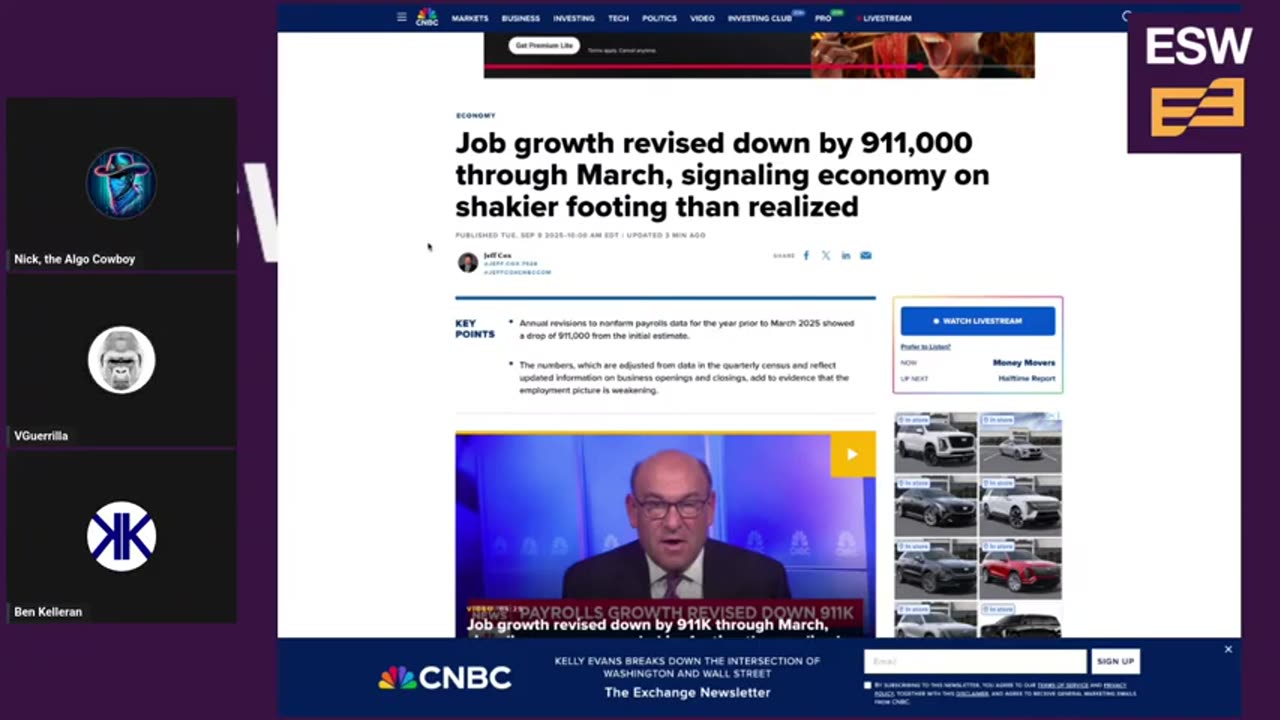Open the Economy section link

pos(475,116)
